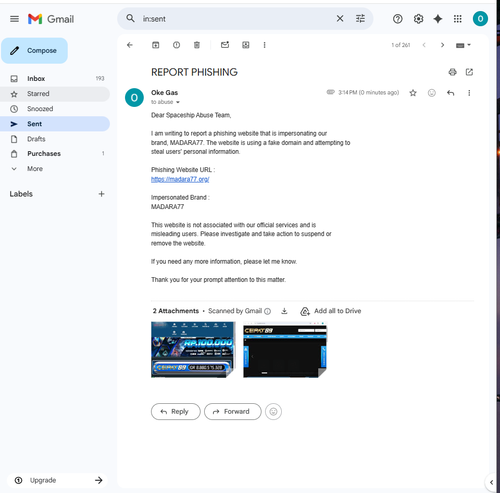Image resolution: width=500 pixels, height=493 pixels.
Task: Open the main menu hamburger icon
Action: [14, 19]
